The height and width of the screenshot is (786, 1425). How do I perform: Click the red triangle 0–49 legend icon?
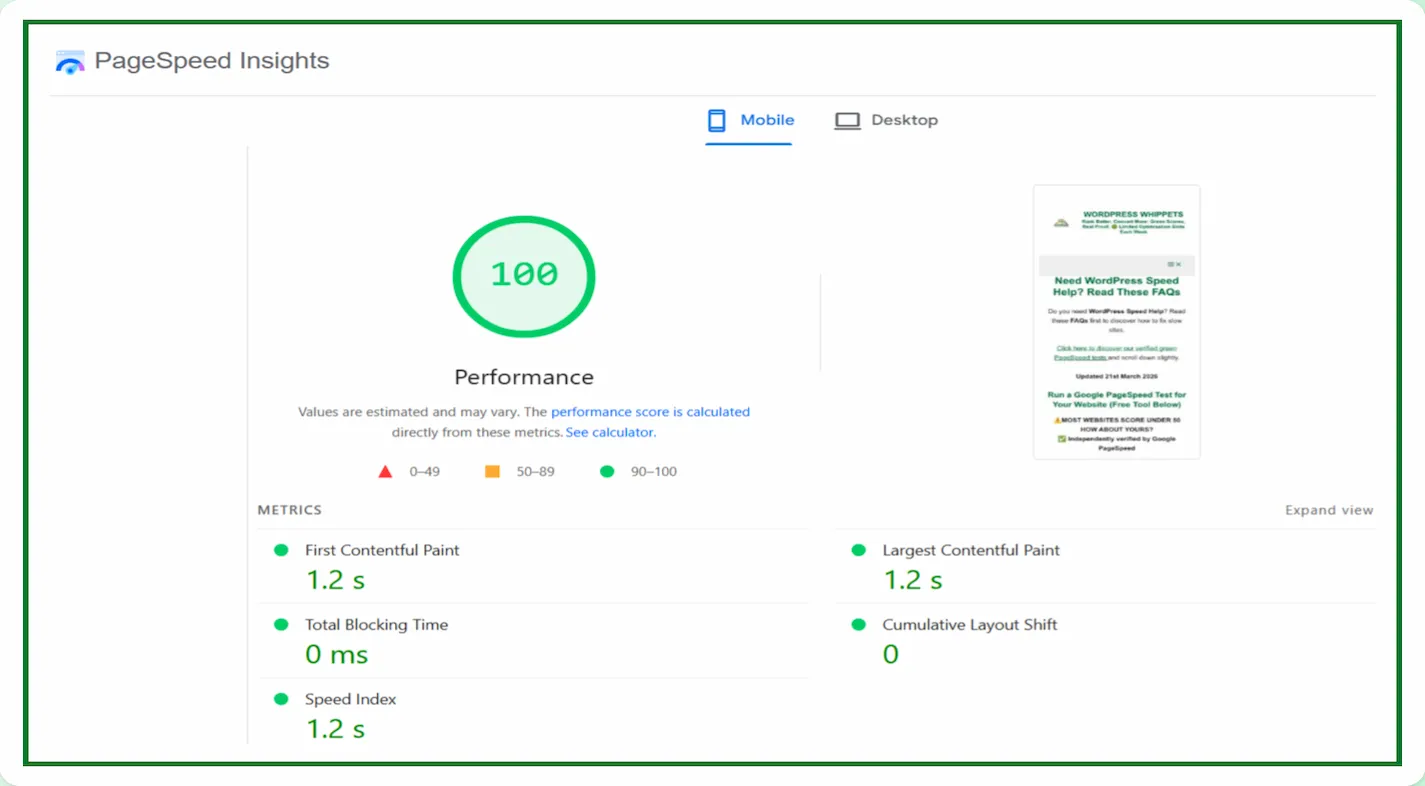point(385,472)
